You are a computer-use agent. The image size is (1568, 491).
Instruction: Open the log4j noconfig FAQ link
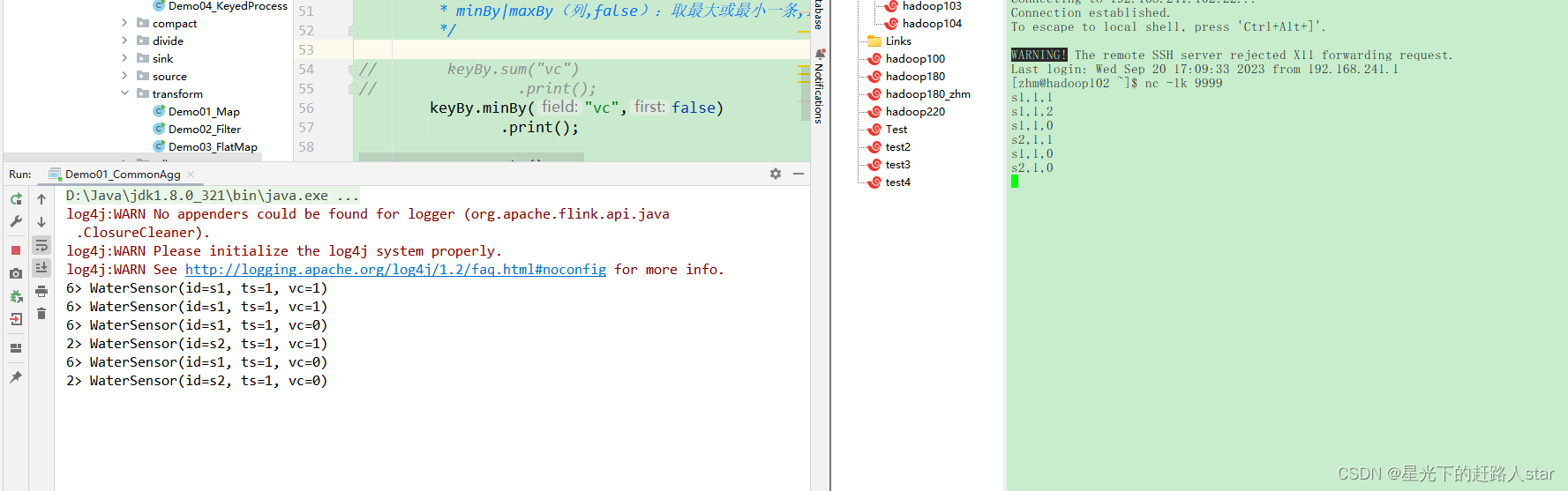coord(395,270)
